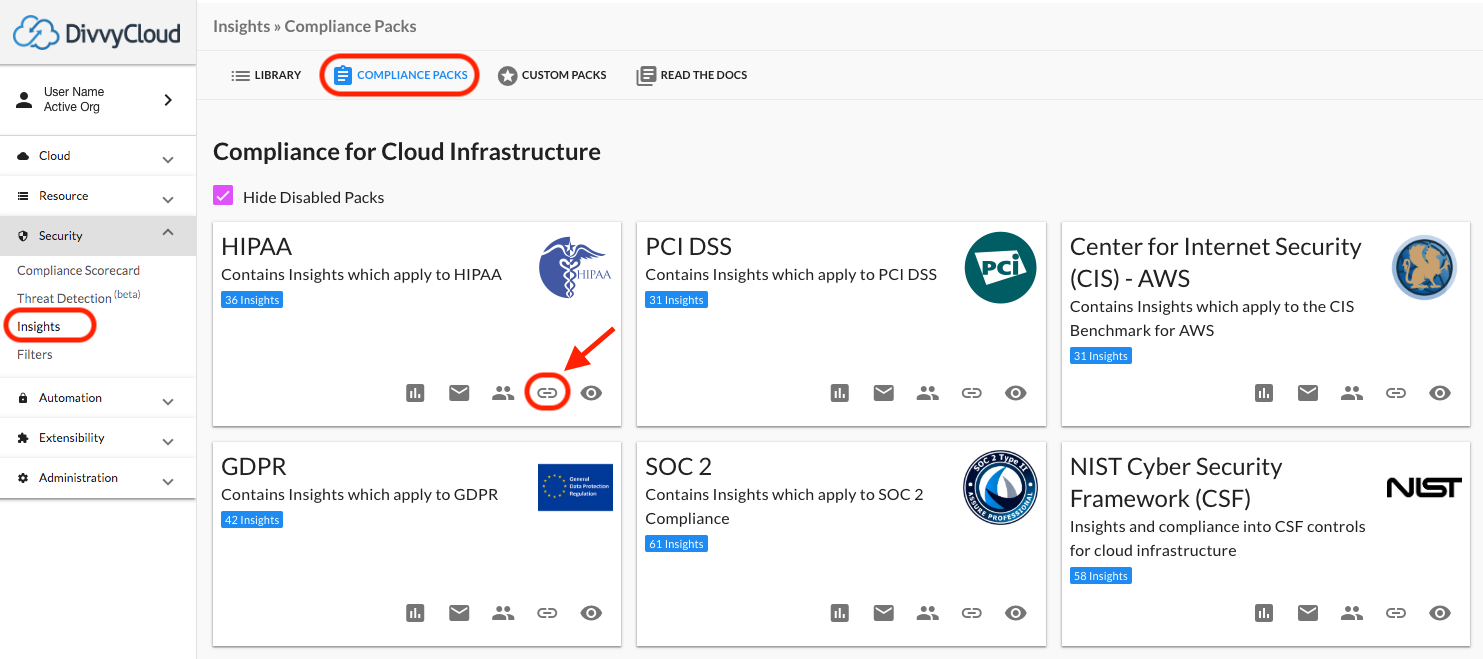Click HIPAA pack people group icon
This screenshot has height=659, width=1483.
tap(503, 393)
